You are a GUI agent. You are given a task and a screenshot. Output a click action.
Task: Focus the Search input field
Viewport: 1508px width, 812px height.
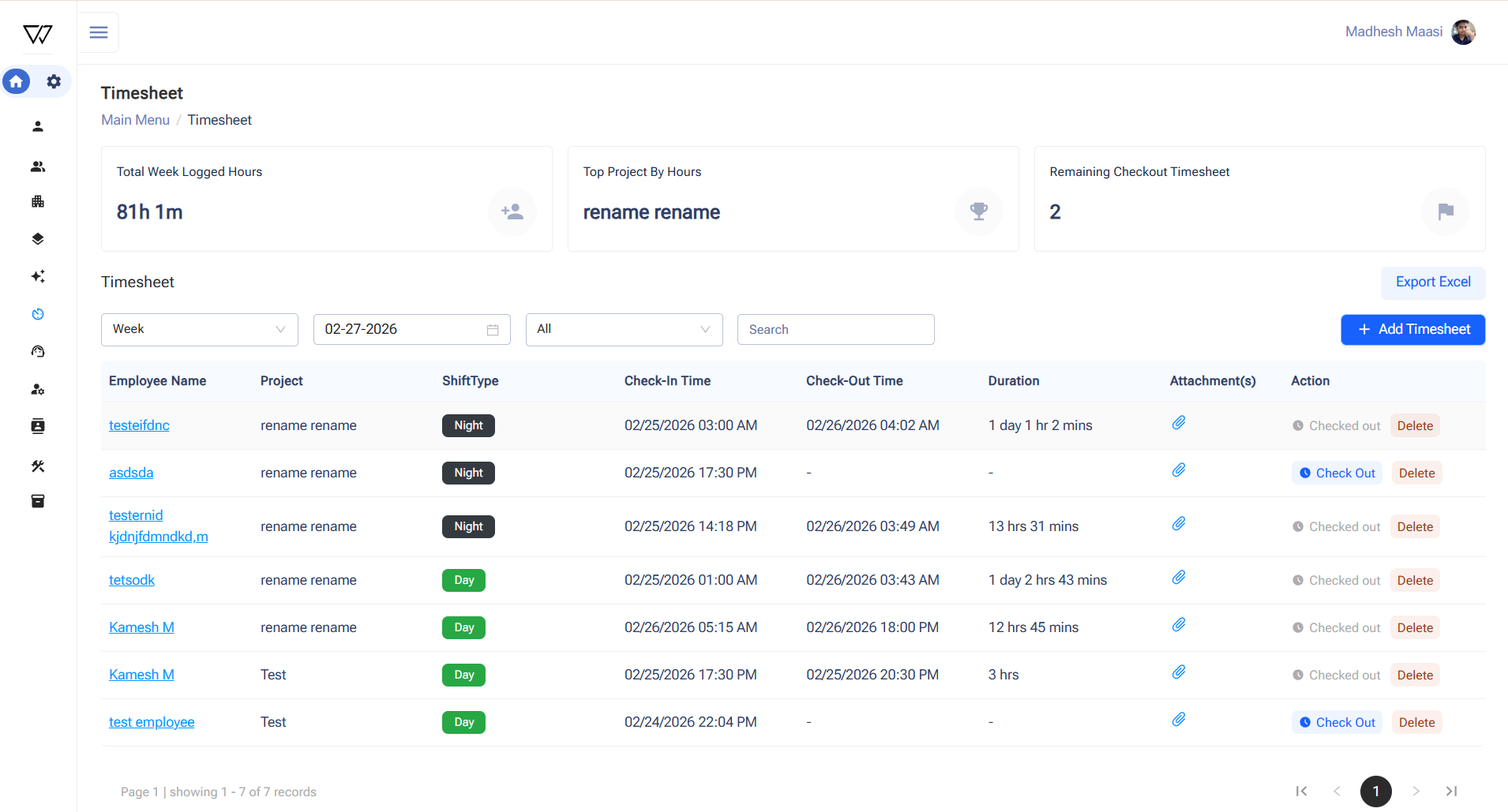[835, 329]
